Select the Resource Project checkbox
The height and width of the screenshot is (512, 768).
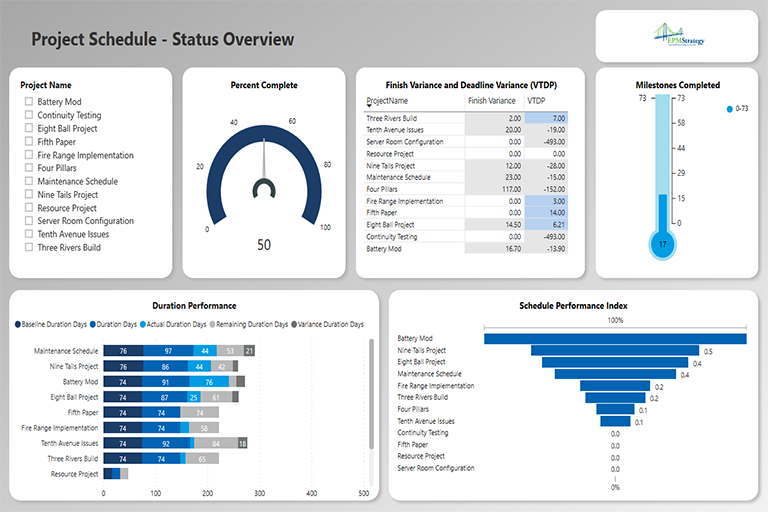(x=29, y=207)
